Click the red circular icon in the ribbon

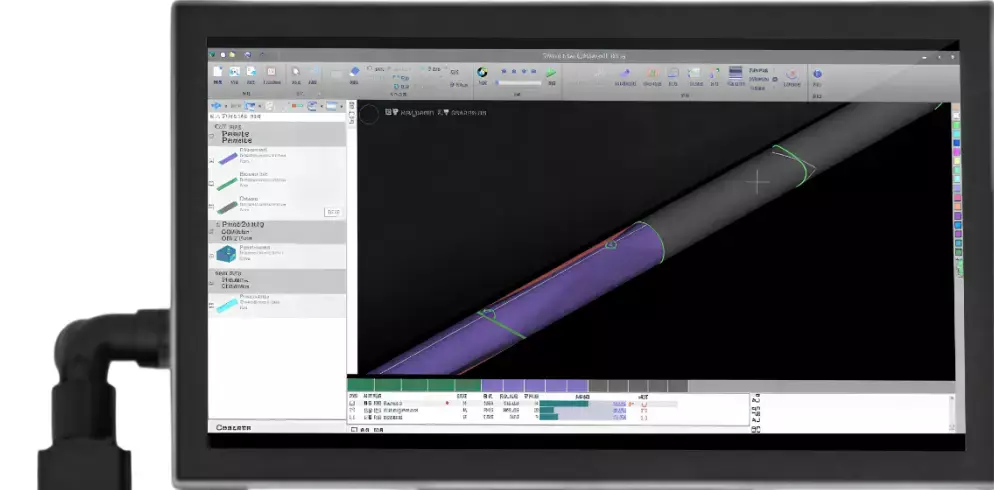pyautogui.click(x=791, y=74)
